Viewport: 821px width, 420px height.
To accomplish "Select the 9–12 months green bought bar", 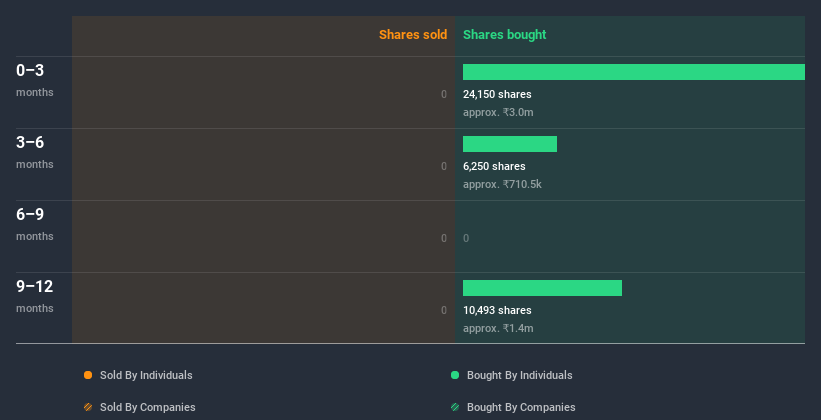I will (x=542, y=288).
